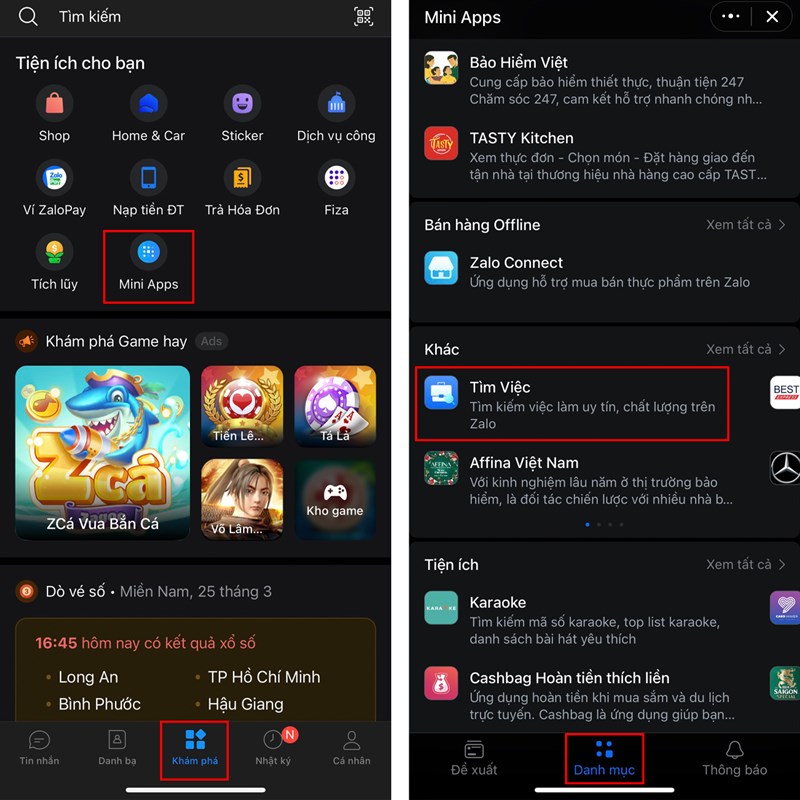Open the three-dot more options menu
The height and width of the screenshot is (800, 800).
point(730,16)
